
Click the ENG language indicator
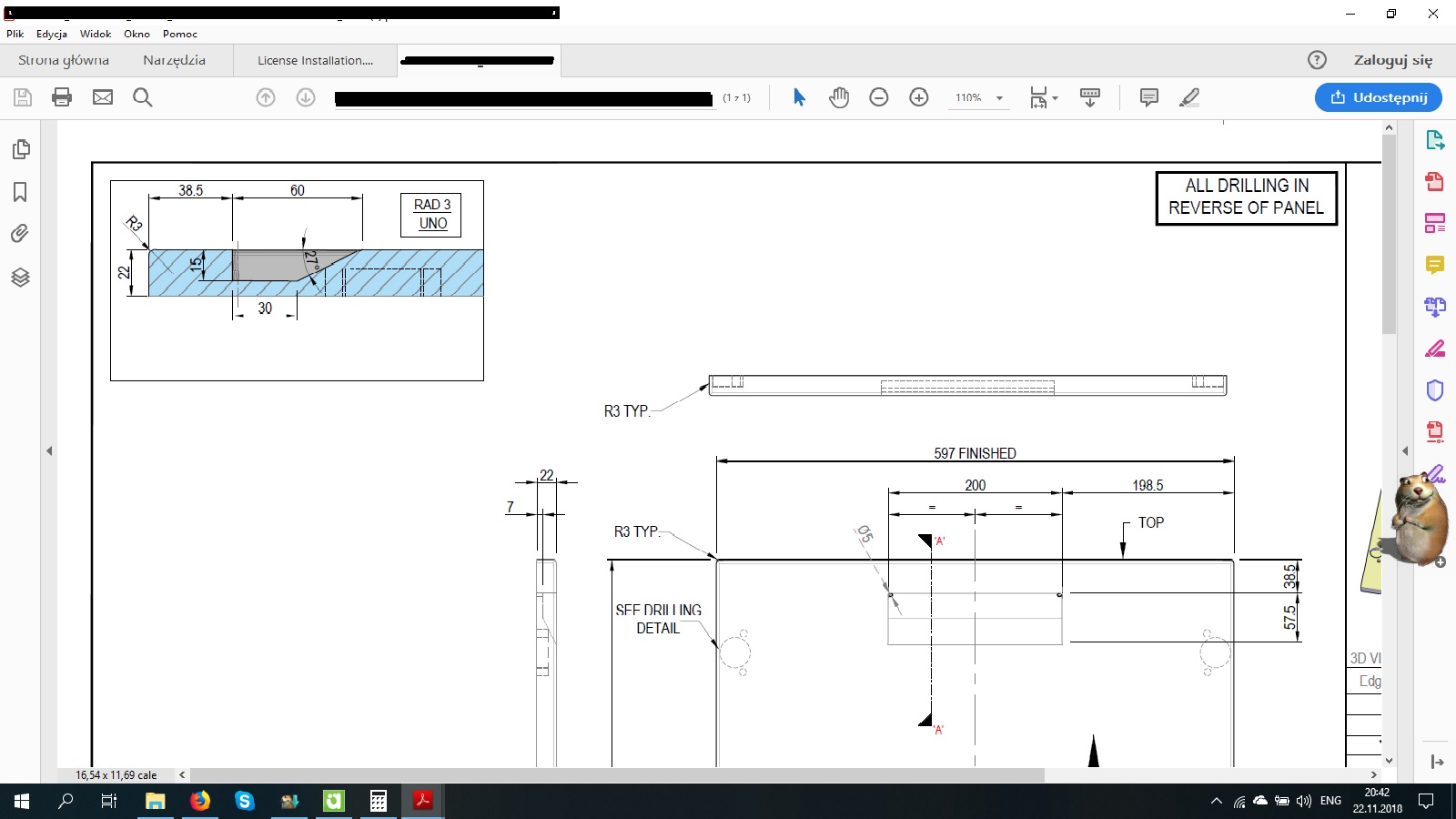pyautogui.click(x=1330, y=801)
